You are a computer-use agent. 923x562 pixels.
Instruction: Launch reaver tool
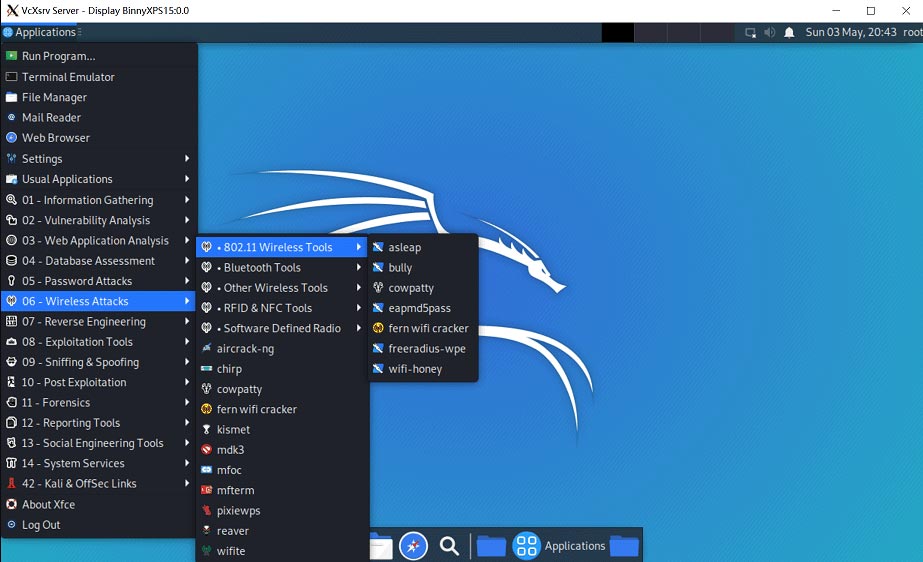click(x=282, y=531)
